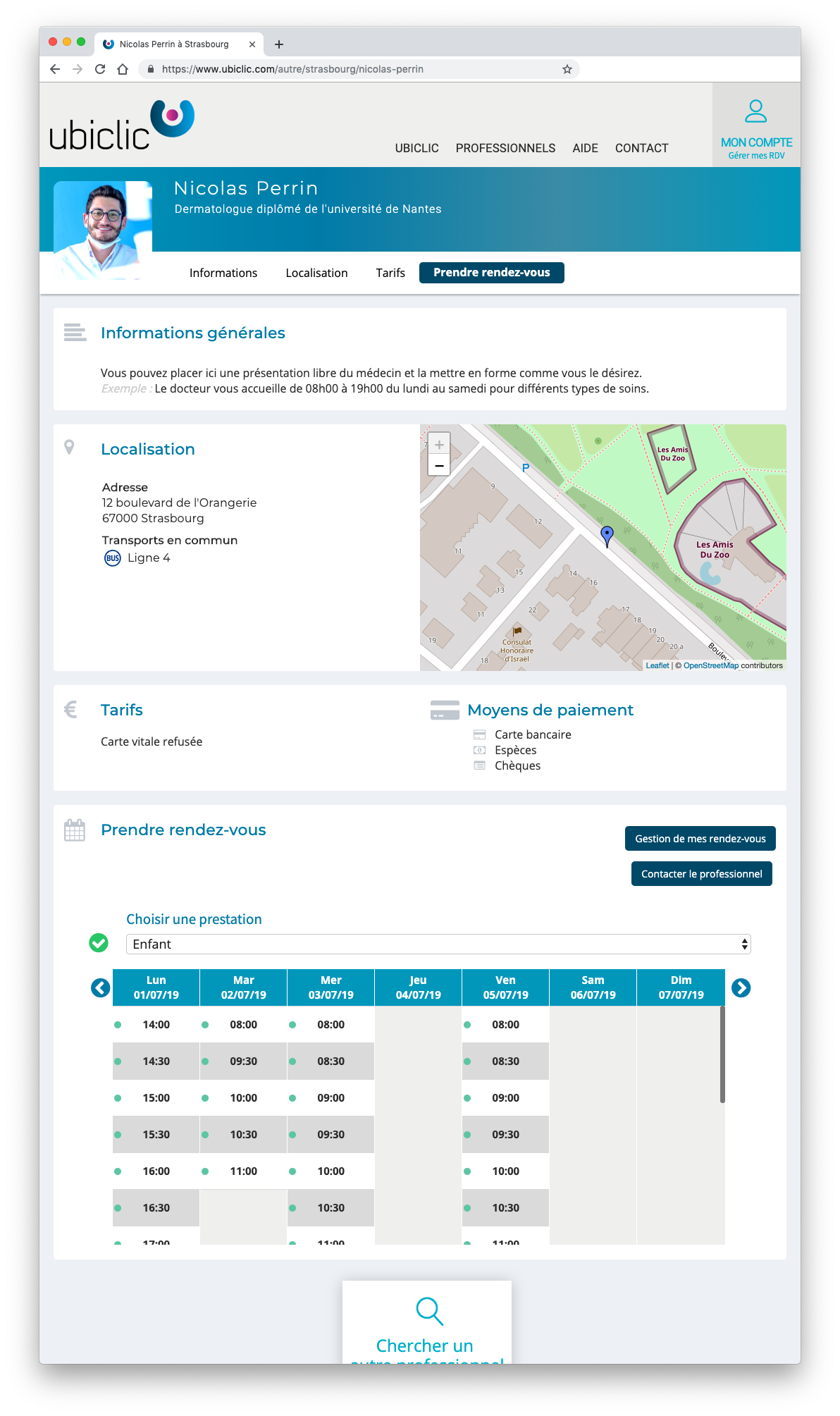Click the Carte vitale refusée text

tap(152, 741)
